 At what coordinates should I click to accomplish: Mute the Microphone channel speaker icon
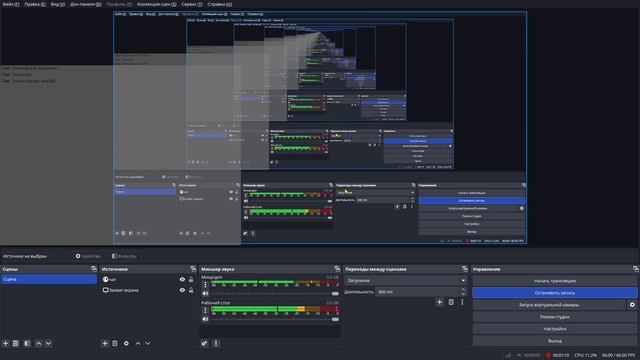[205, 293]
